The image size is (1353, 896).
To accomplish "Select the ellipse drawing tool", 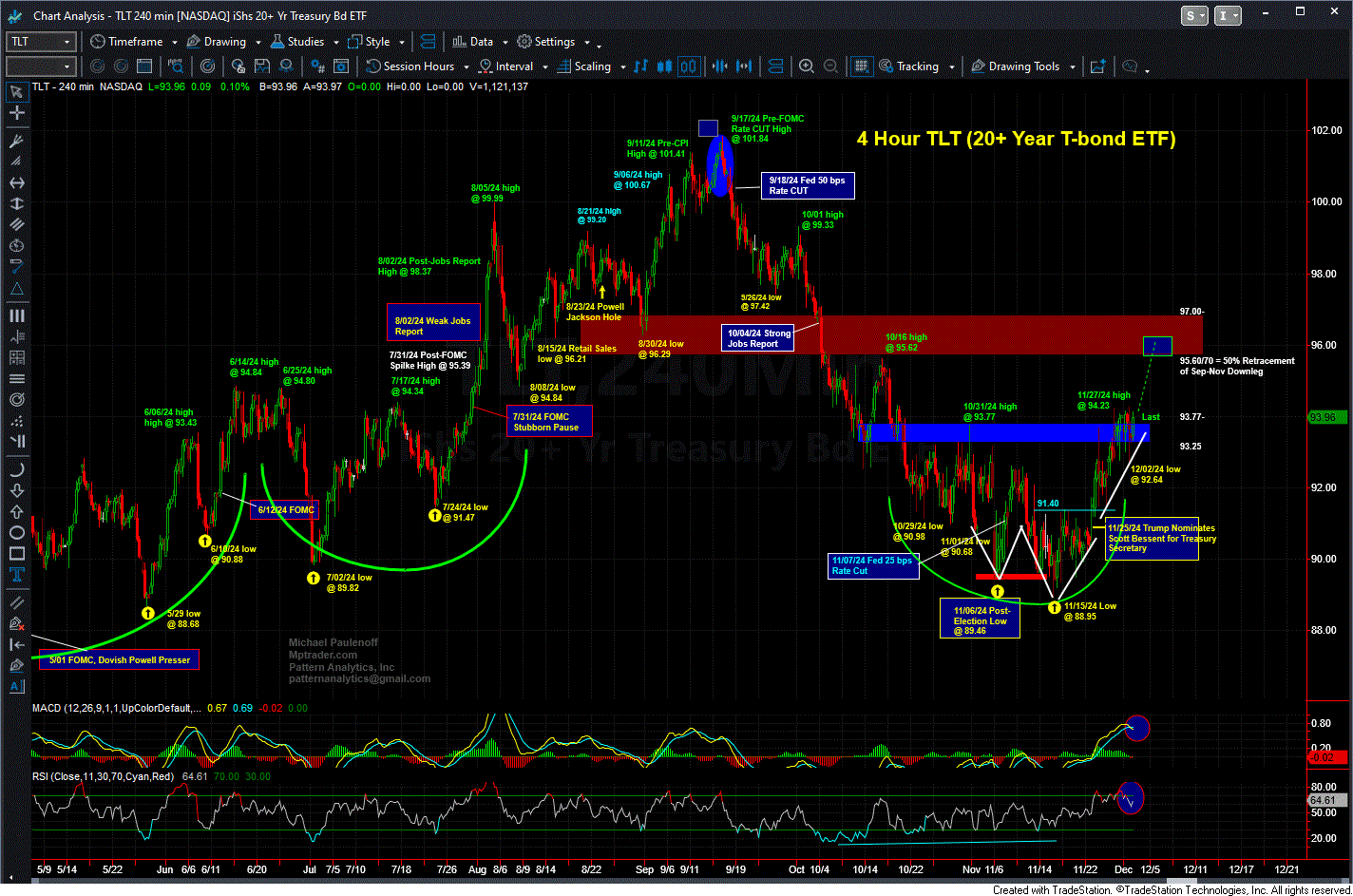I will [x=17, y=533].
